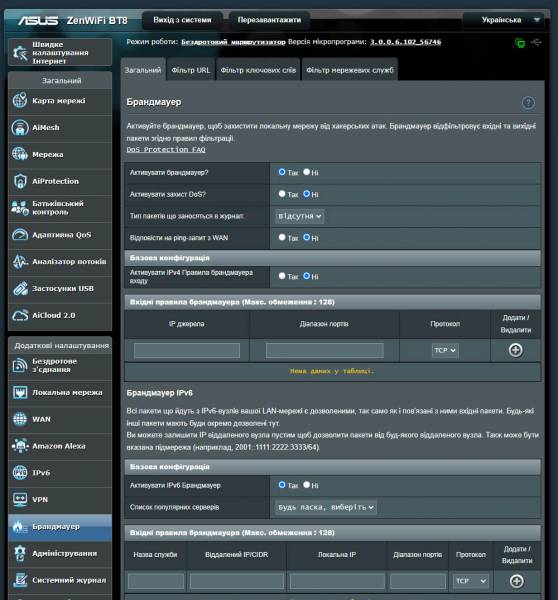Click IPv4 Діапазон портів input field

tap(325, 351)
